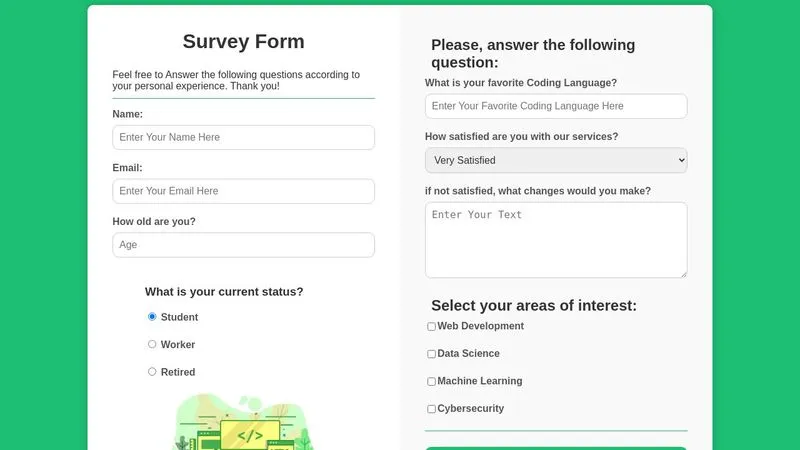Enable the Data Science checkbox
Screen dimensions: 800x450
432,354
